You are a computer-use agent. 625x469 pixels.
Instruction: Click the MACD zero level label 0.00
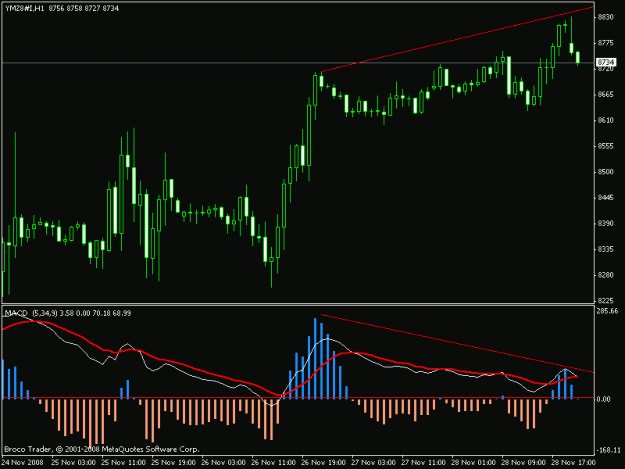[x=603, y=399]
